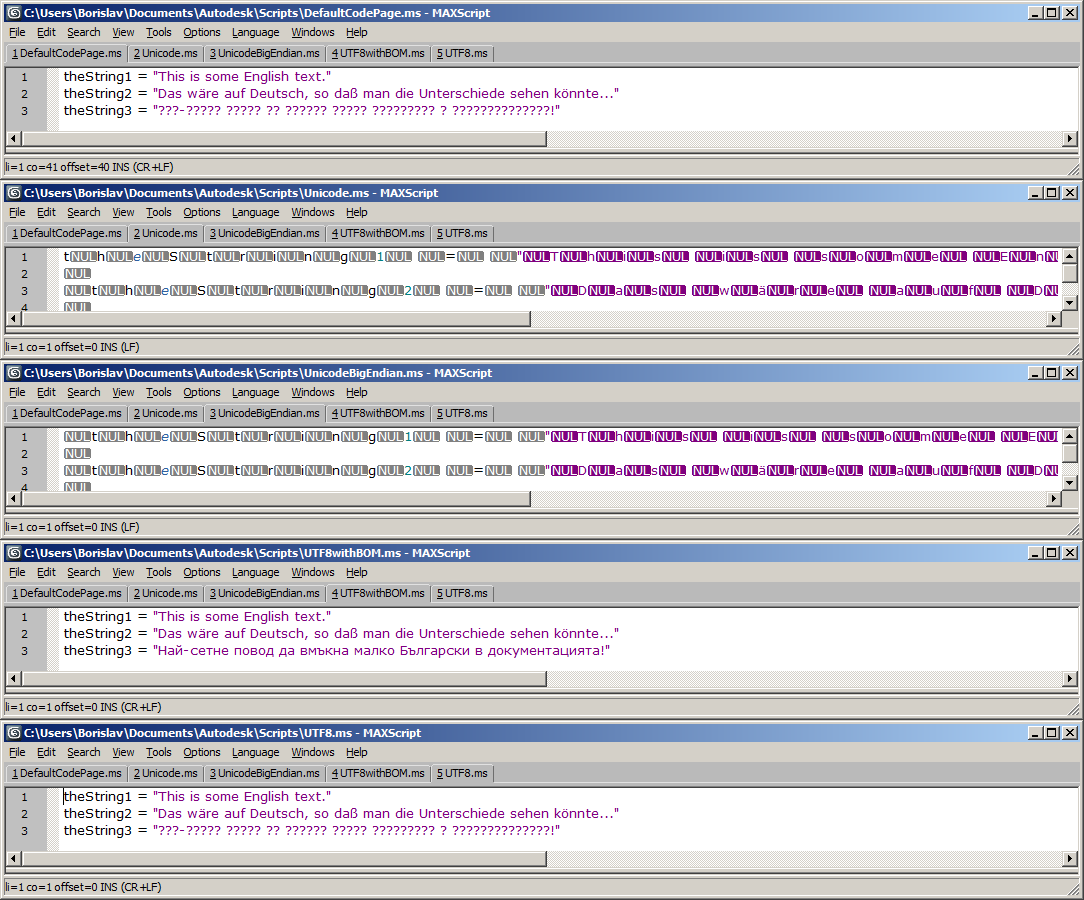The height and width of the screenshot is (900, 1084).
Task: Select 4 UTF8withBOM.ms tab in UnicodeBigEndian.ms window
Action: tap(378, 413)
